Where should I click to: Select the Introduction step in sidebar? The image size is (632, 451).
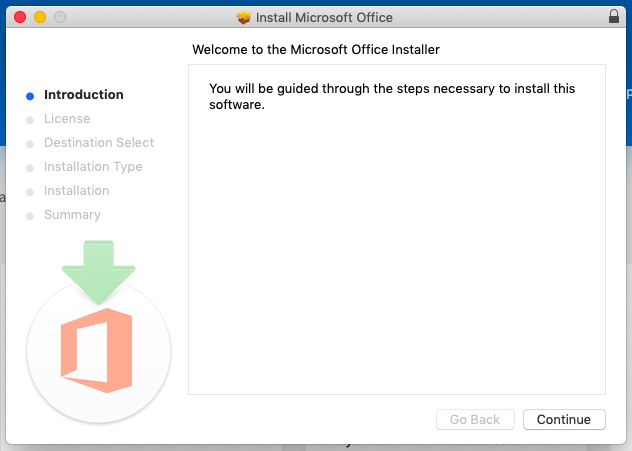click(x=84, y=94)
